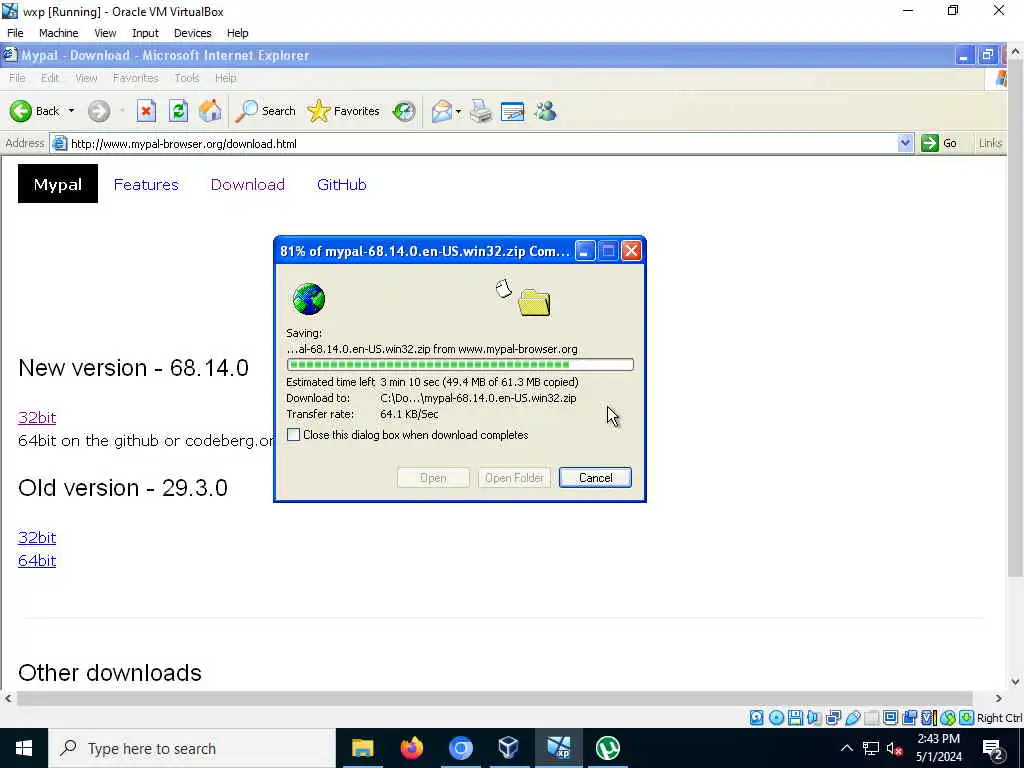Click the green download-arrow keyboard capture indicator in VirtualBox status bar

[x=967, y=718]
